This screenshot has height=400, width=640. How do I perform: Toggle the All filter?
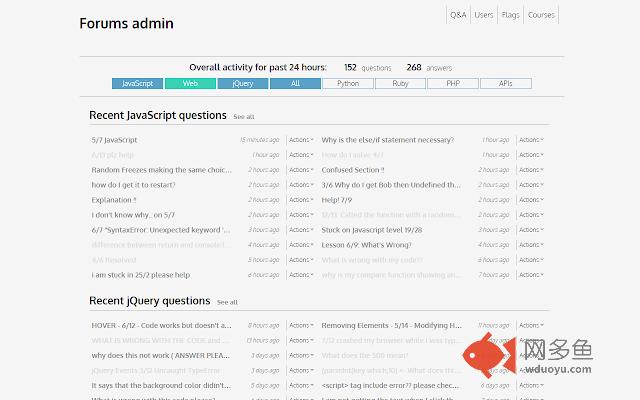point(296,83)
